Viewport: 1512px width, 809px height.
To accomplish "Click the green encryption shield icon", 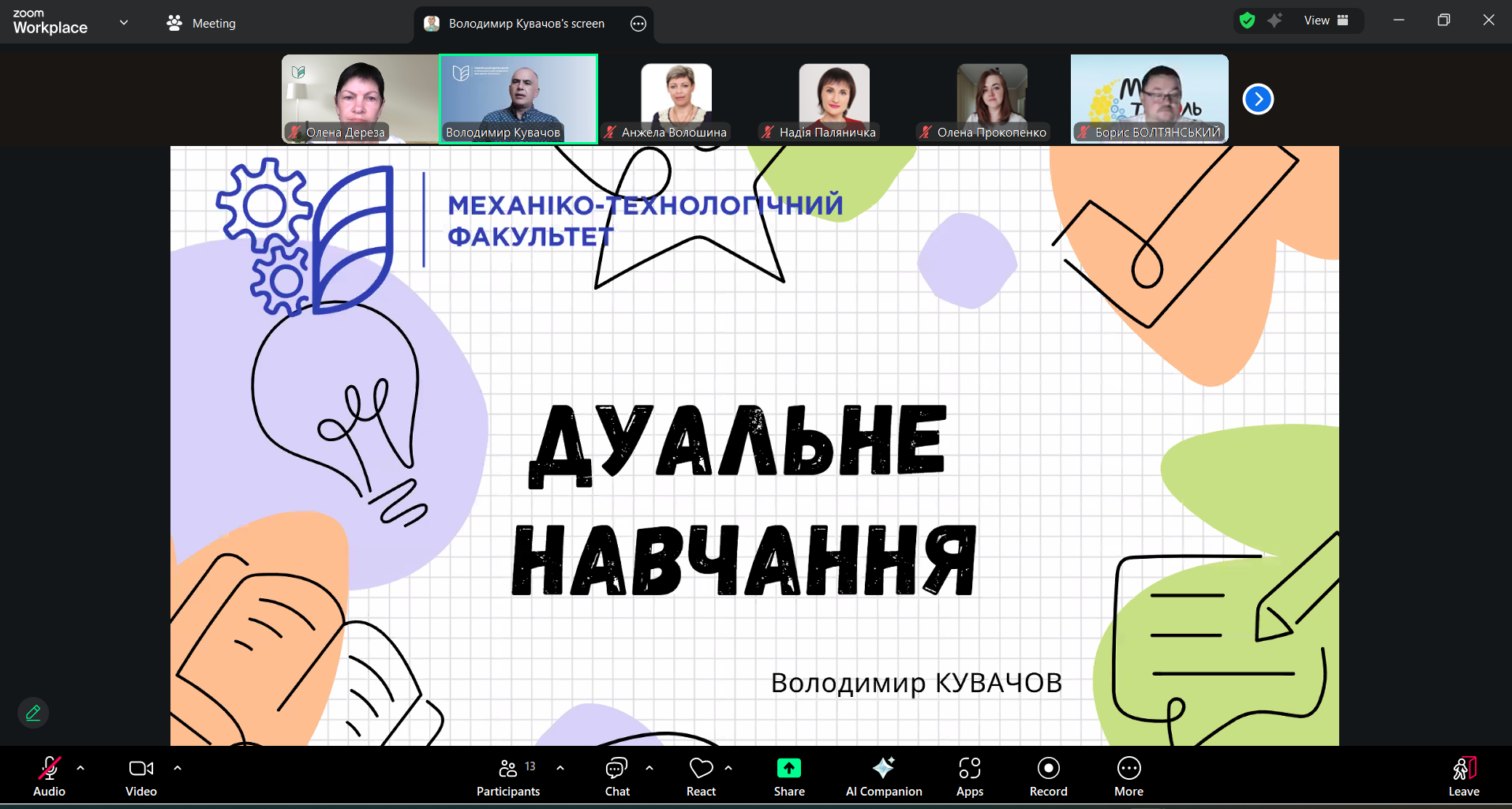I will (x=1247, y=21).
